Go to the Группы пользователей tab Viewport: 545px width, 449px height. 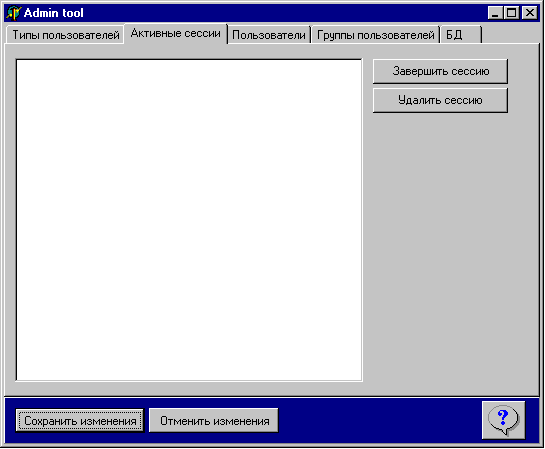coord(376,35)
